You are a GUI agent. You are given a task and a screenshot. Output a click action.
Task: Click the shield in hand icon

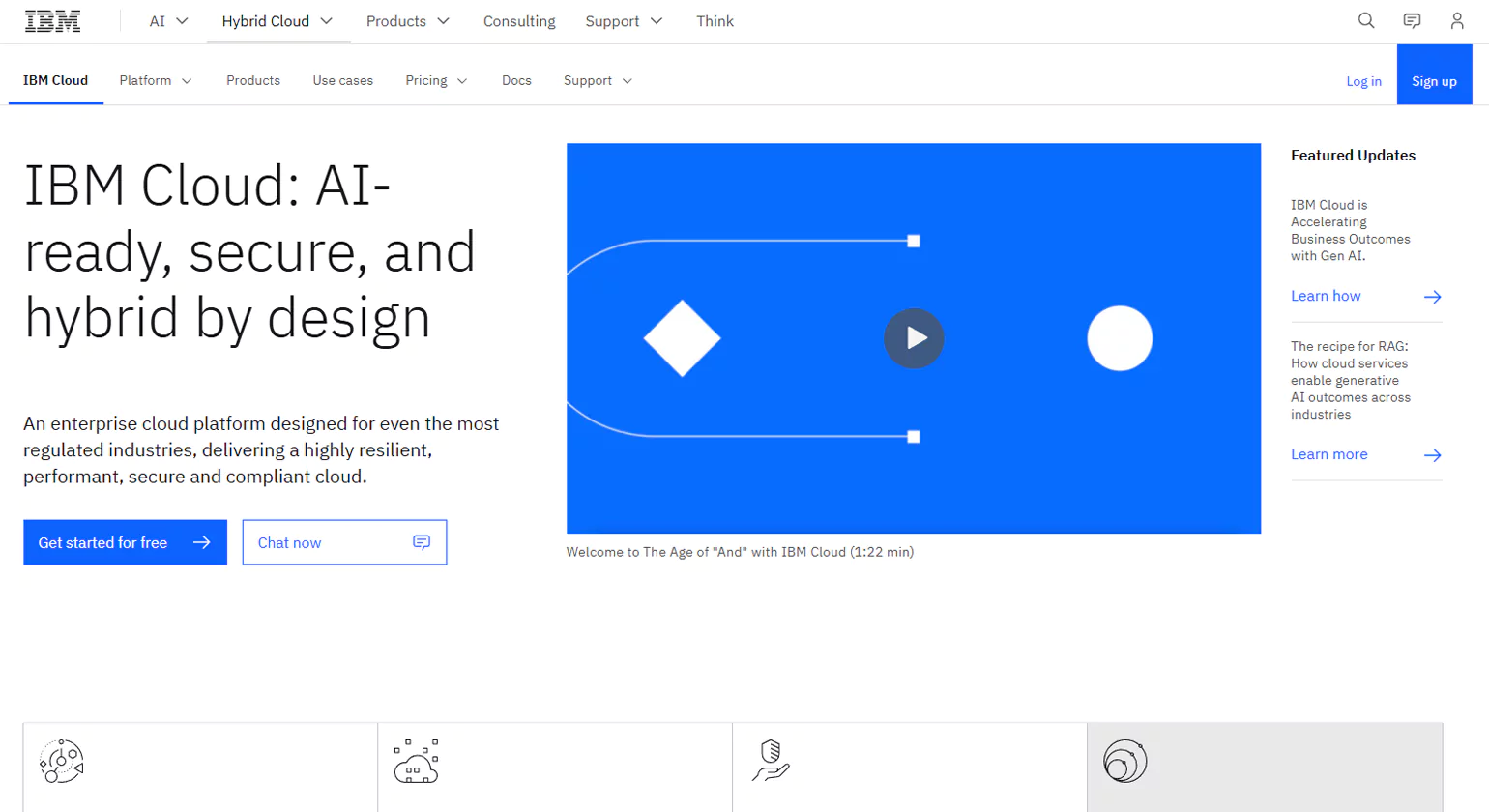(x=771, y=762)
